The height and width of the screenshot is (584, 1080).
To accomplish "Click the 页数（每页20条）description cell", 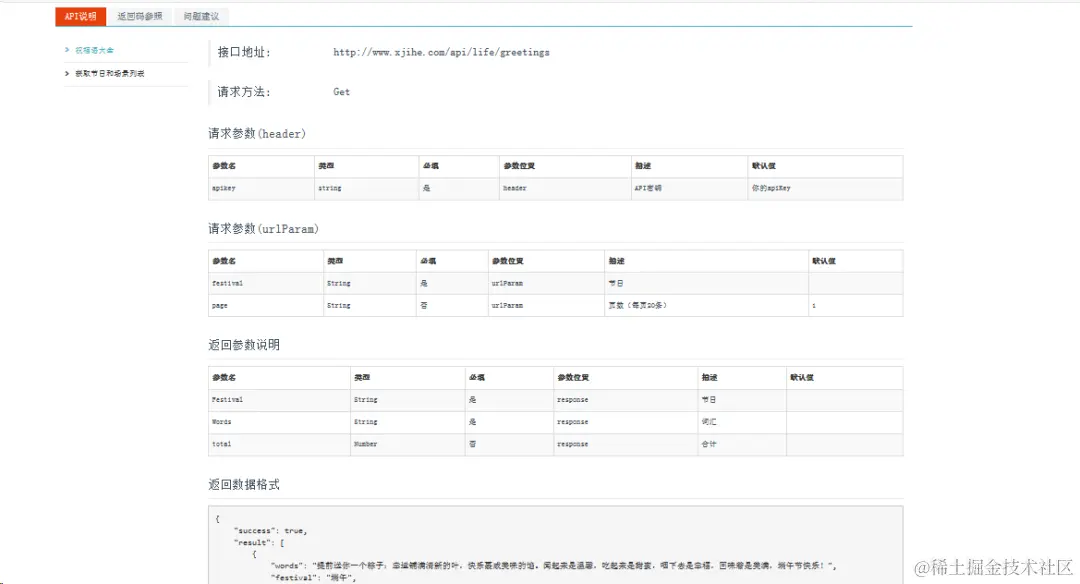I will pyautogui.click(x=707, y=306).
